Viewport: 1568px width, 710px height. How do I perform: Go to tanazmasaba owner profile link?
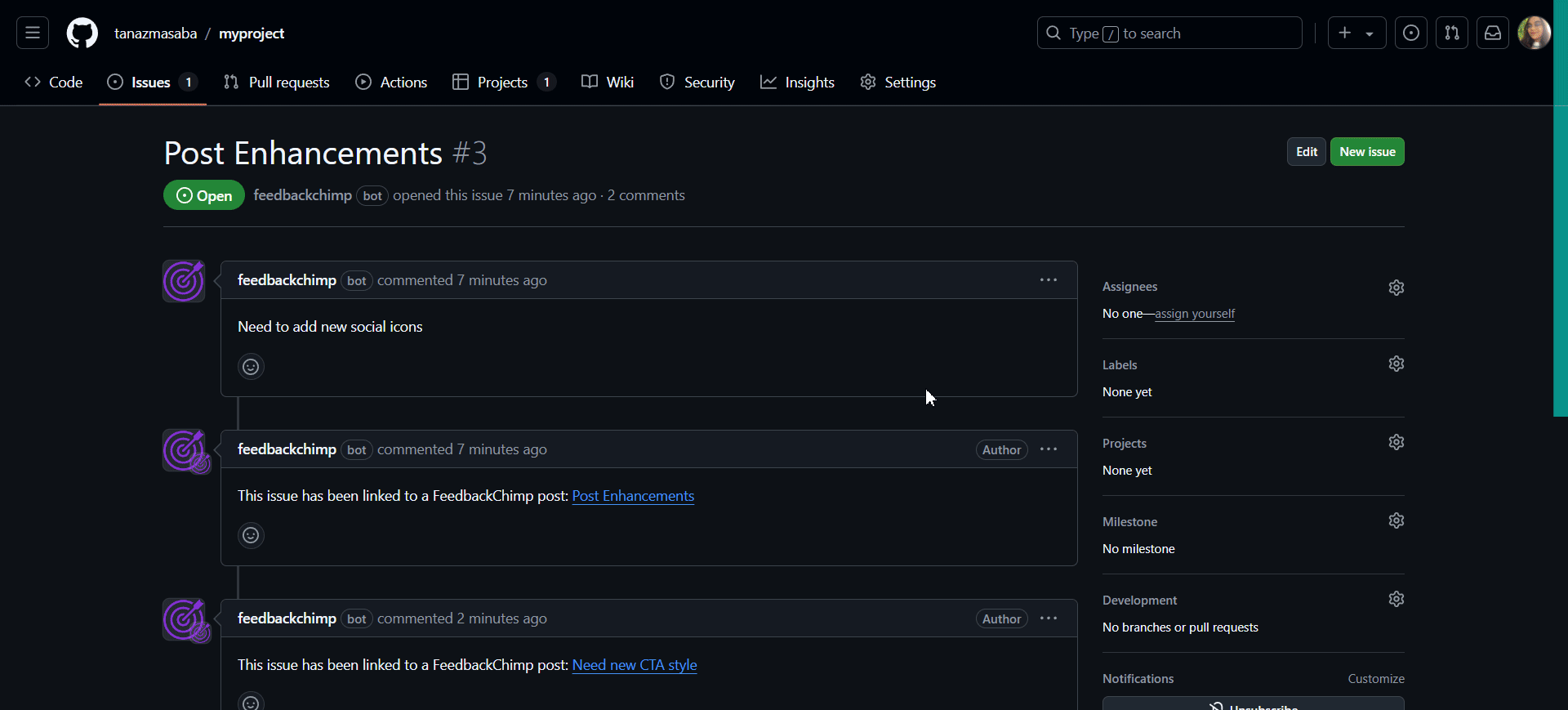(155, 33)
